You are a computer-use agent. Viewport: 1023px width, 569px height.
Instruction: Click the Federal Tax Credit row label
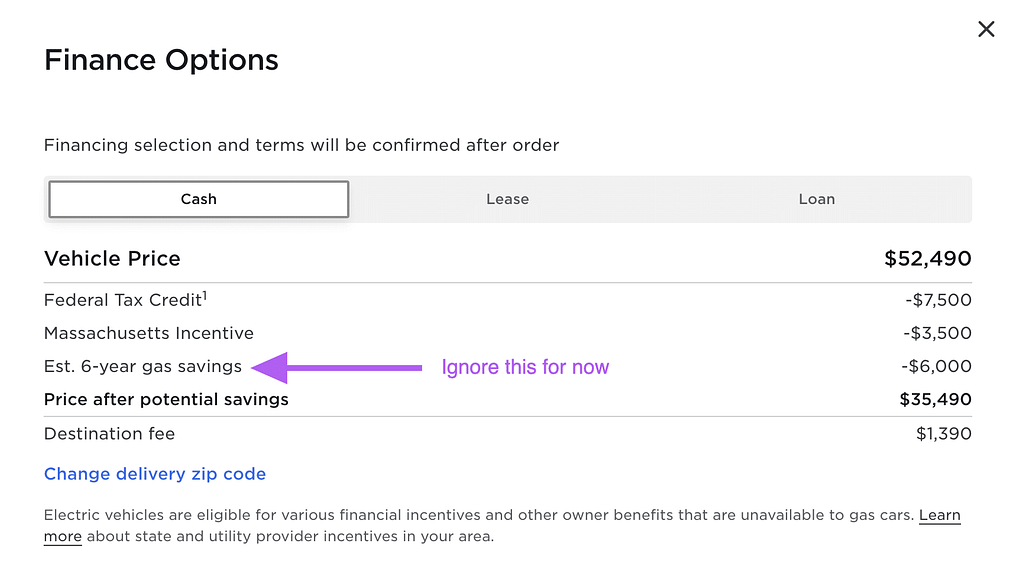point(122,300)
